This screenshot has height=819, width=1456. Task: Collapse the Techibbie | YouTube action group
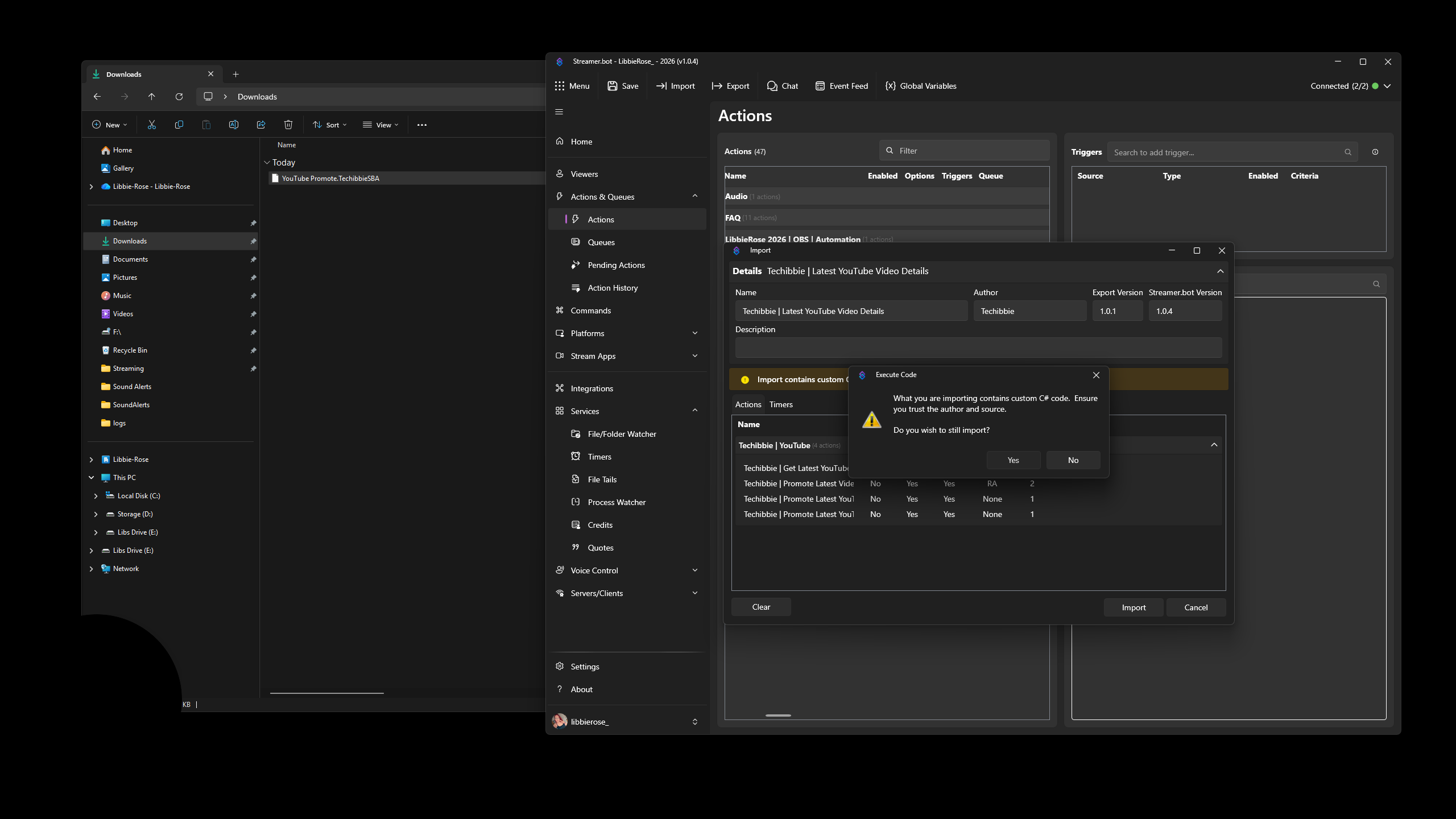tap(1214, 445)
